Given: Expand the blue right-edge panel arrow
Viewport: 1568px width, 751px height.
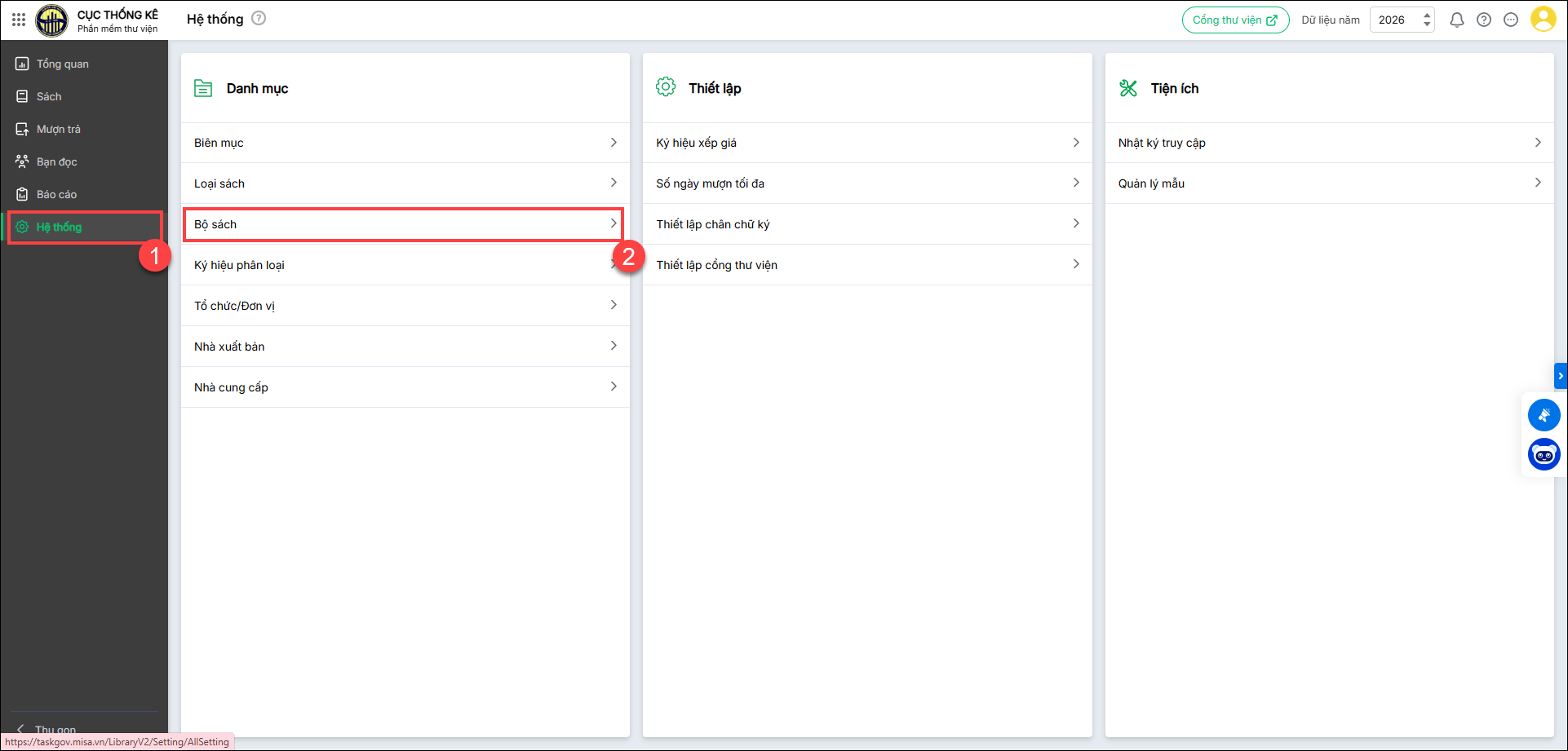Looking at the screenshot, I should (x=1560, y=376).
